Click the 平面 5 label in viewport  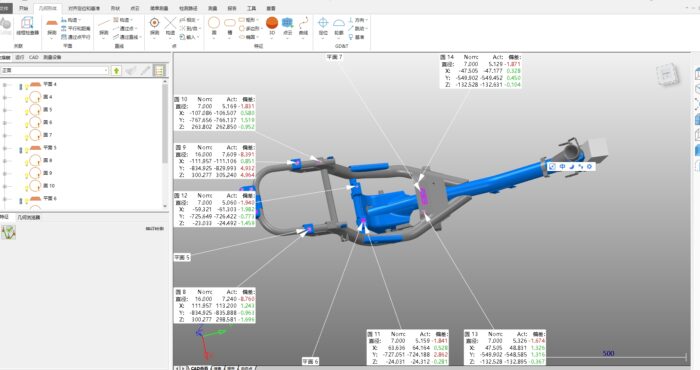[182, 258]
